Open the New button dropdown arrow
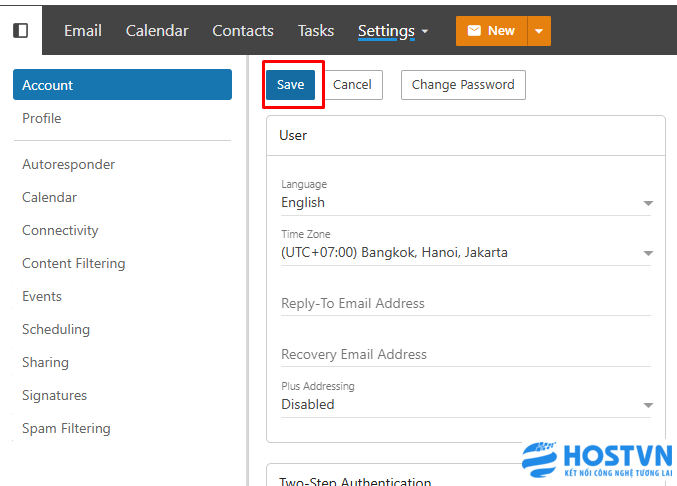The image size is (677, 486). [x=539, y=31]
